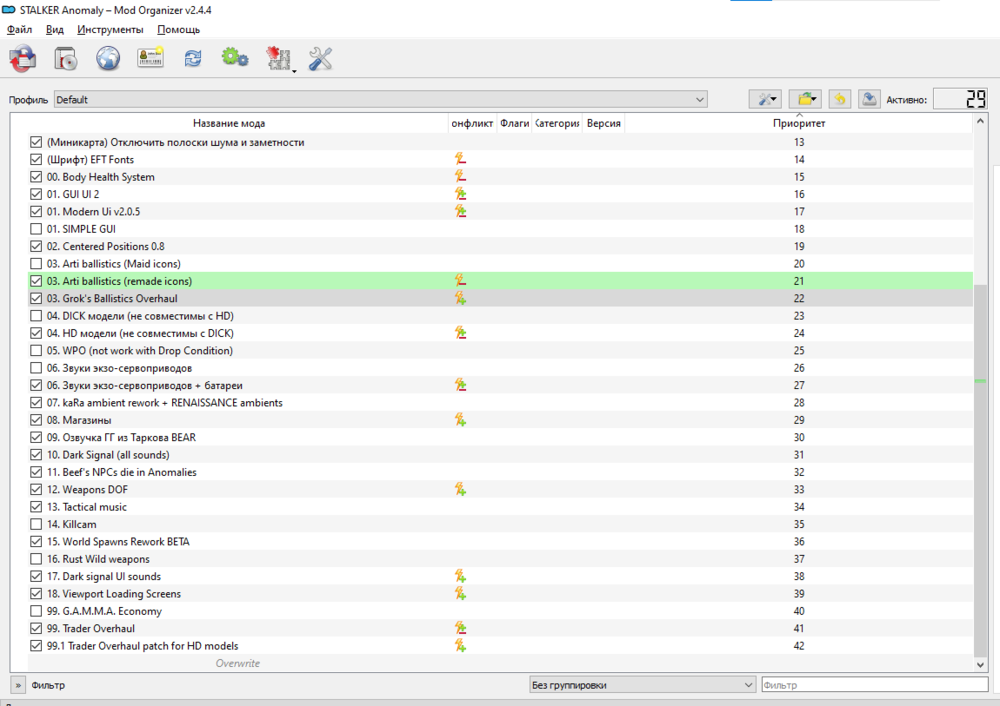Open the Nexus globe icon

click(108, 59)
